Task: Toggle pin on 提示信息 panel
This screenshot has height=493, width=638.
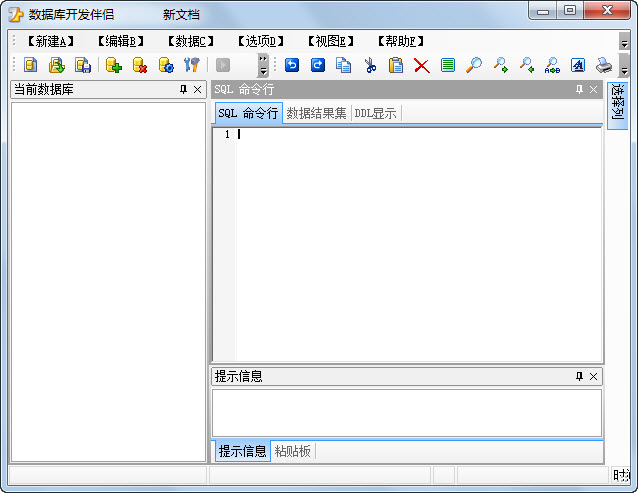Action: [x=579, y=377]
